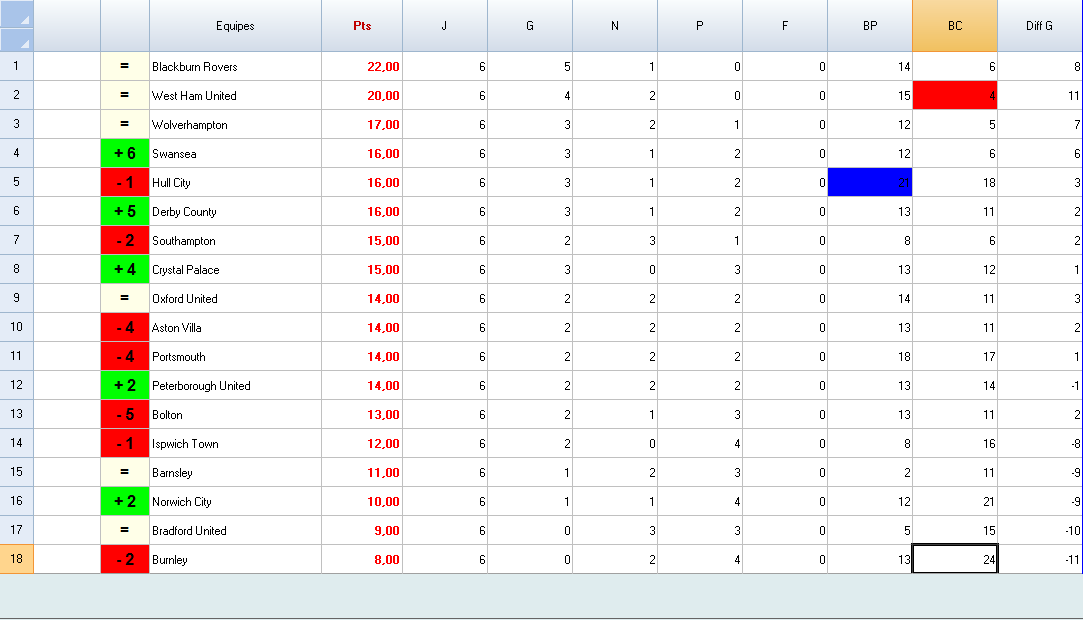Select the 8,00 points cell

point(362,560)
